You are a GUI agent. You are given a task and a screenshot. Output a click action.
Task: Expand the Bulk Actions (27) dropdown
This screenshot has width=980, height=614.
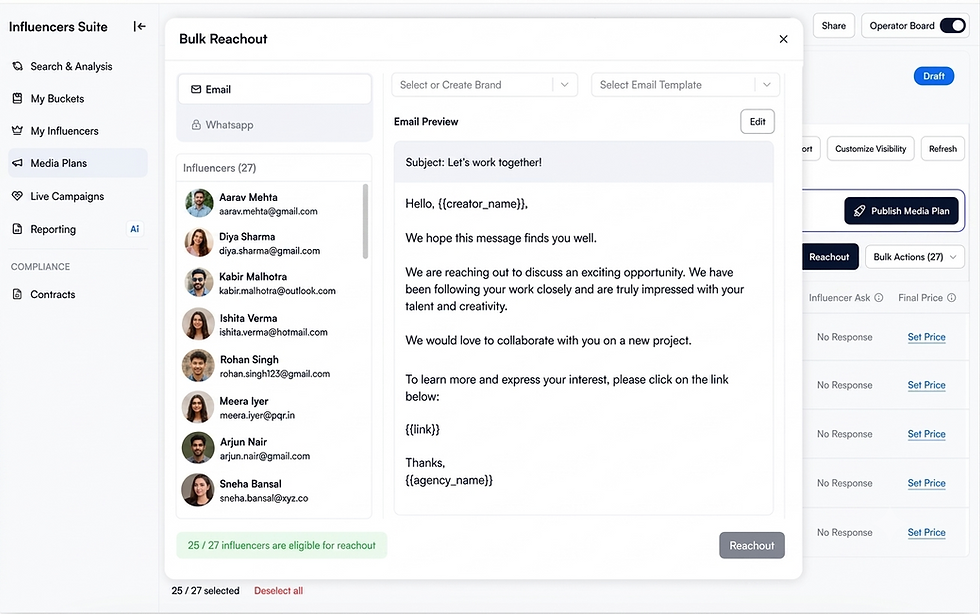[914, 257]
